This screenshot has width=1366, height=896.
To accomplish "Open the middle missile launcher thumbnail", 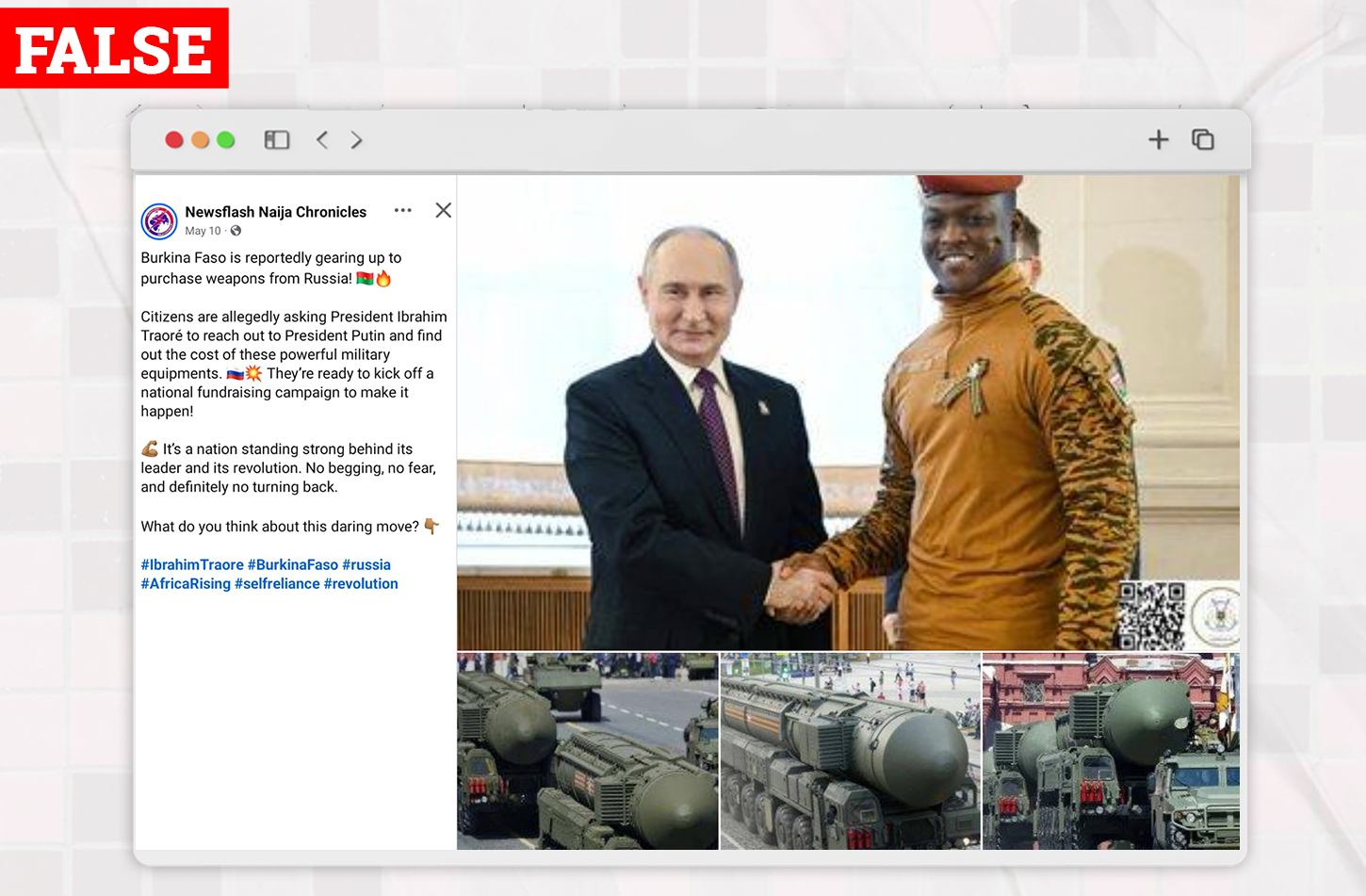I will point(851,751).
